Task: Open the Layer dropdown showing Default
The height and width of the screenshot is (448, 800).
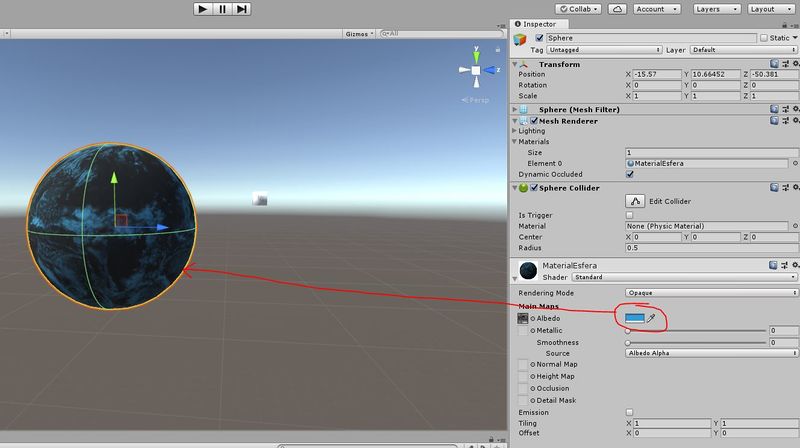Action: (743, 50)
